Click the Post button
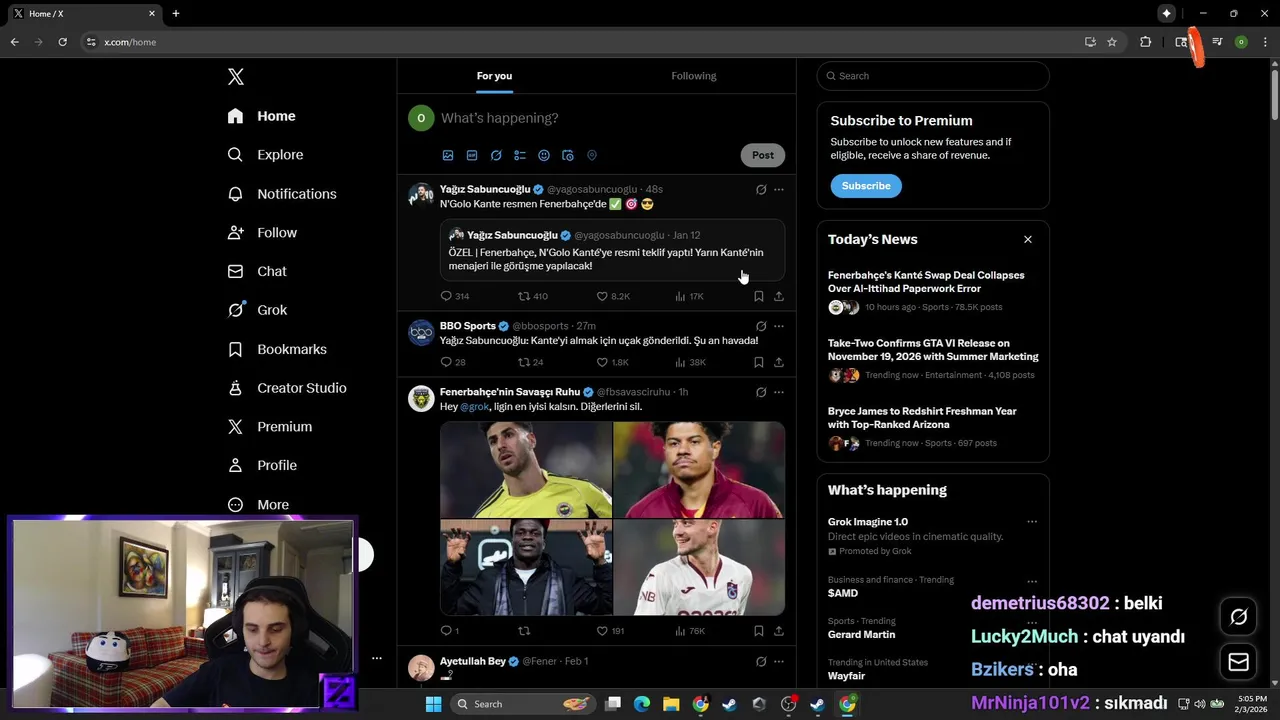The image size is (1280, 720). click(763, 155)
